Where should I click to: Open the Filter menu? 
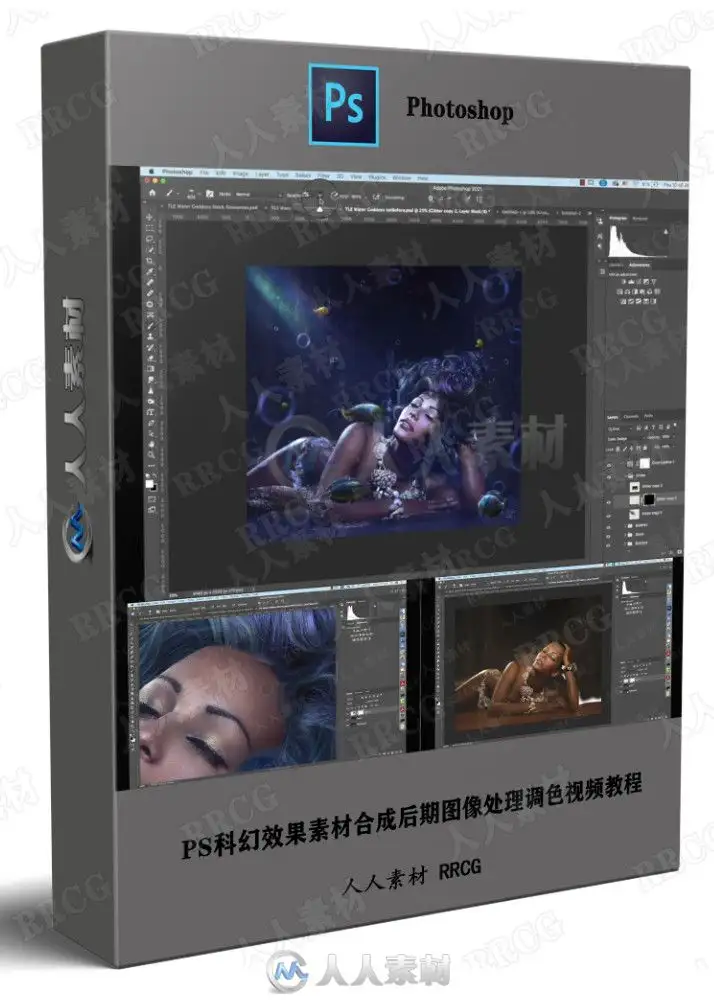click(324, 174)
